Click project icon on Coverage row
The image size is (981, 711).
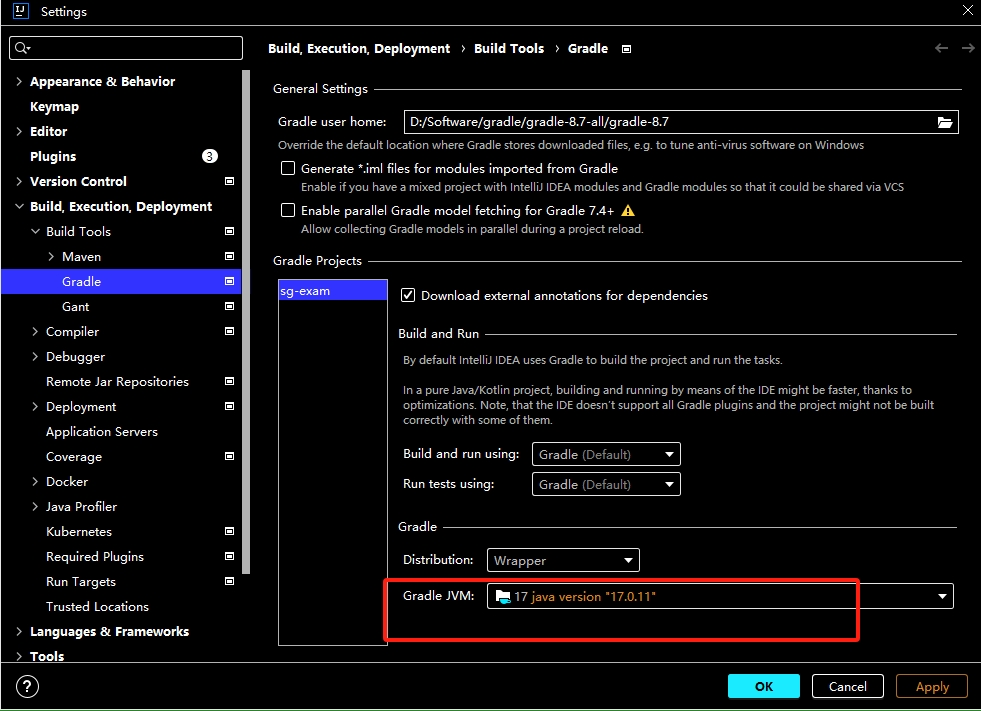(x=230, y=456)
